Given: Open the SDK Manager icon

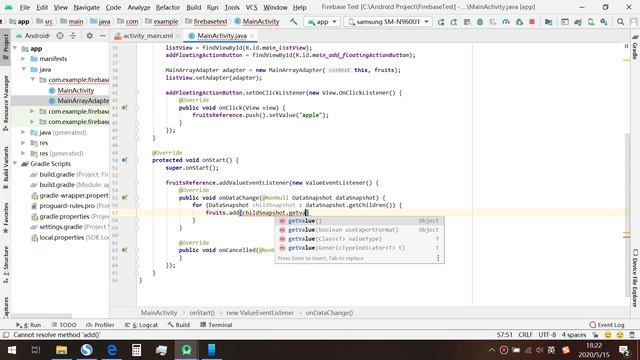Looking at the screenshot, I should tap(604, 22).
